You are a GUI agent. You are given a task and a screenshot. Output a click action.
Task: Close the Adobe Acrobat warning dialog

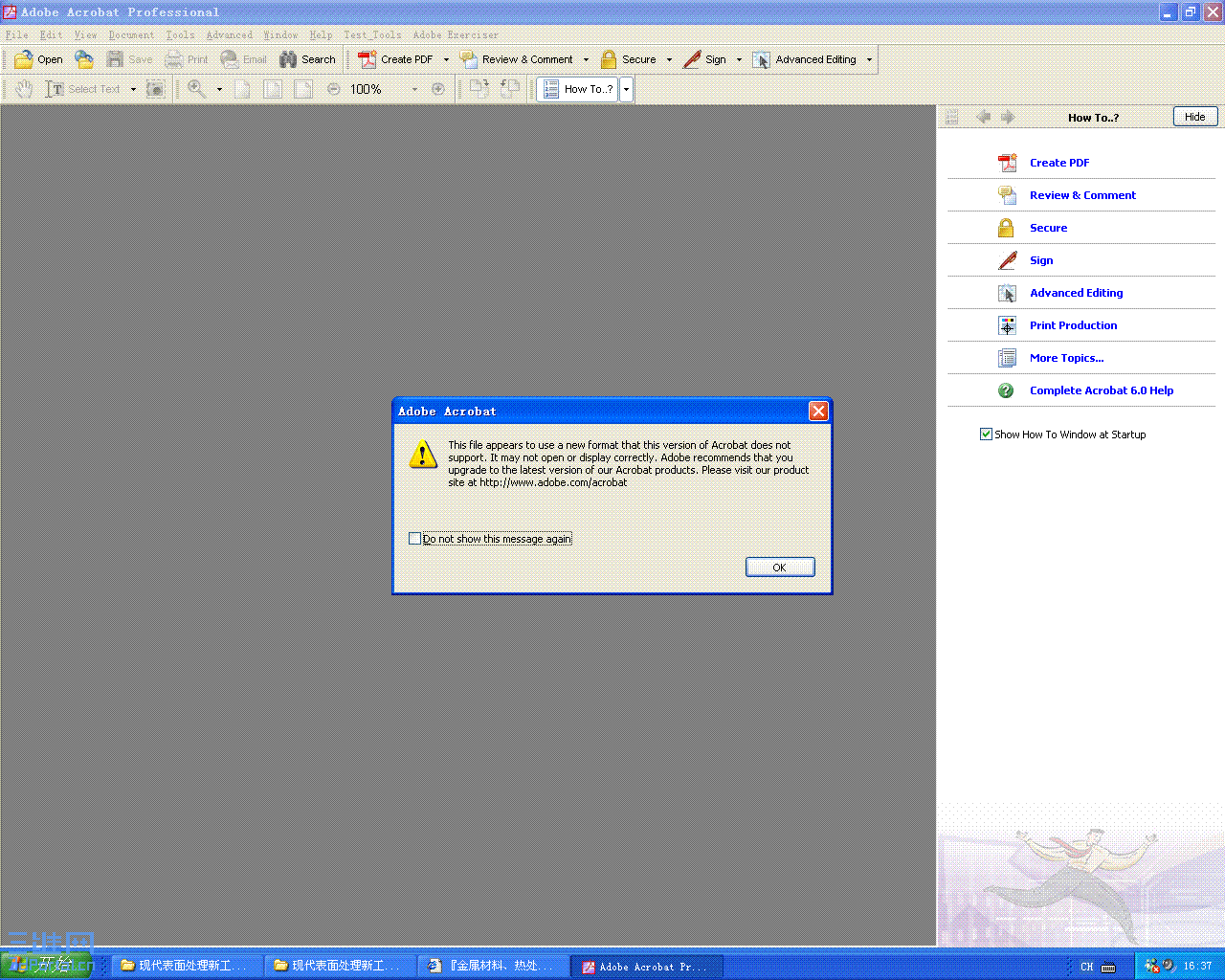[818, 411]
